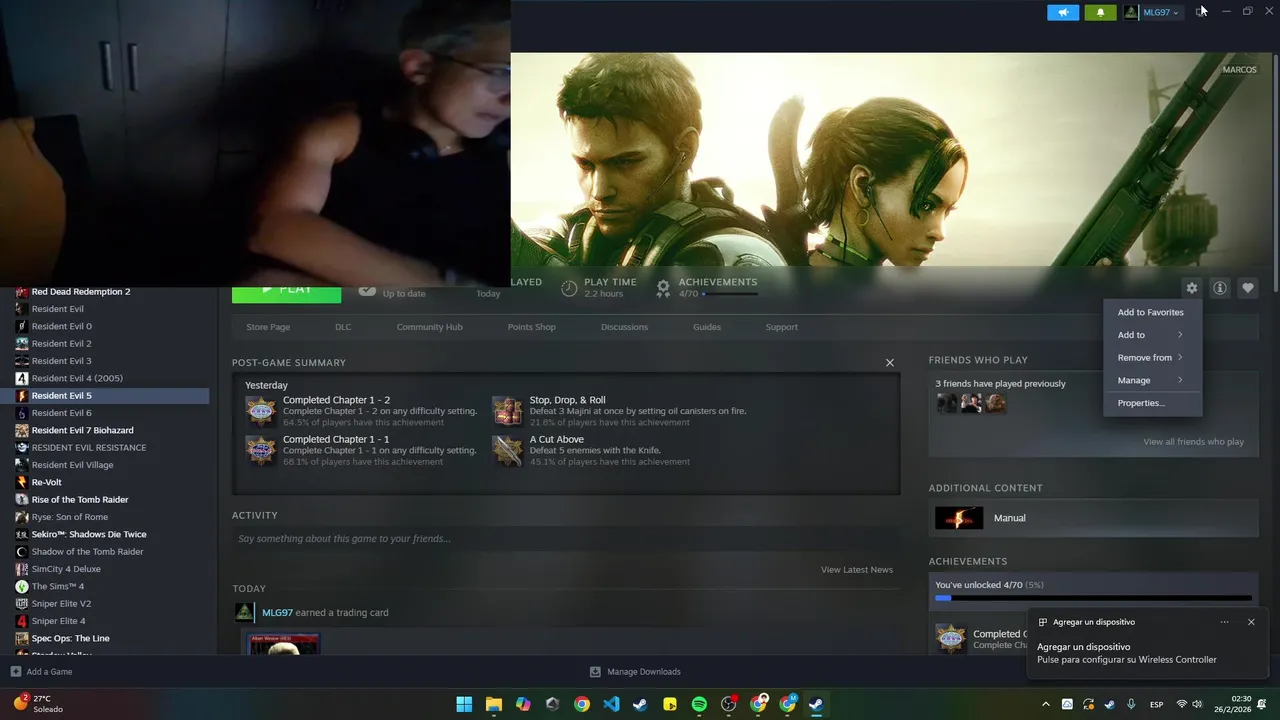Viewport: 1280px width, 720px height.
Task: Go to the Community Hub tab
Action: tap(429, 327)
